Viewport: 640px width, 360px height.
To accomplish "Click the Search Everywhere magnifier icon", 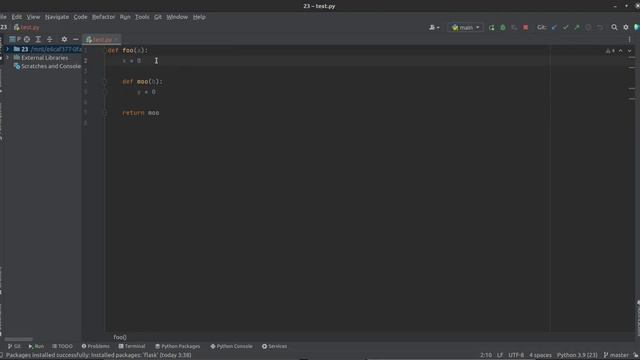I will (x=614, y=27).
